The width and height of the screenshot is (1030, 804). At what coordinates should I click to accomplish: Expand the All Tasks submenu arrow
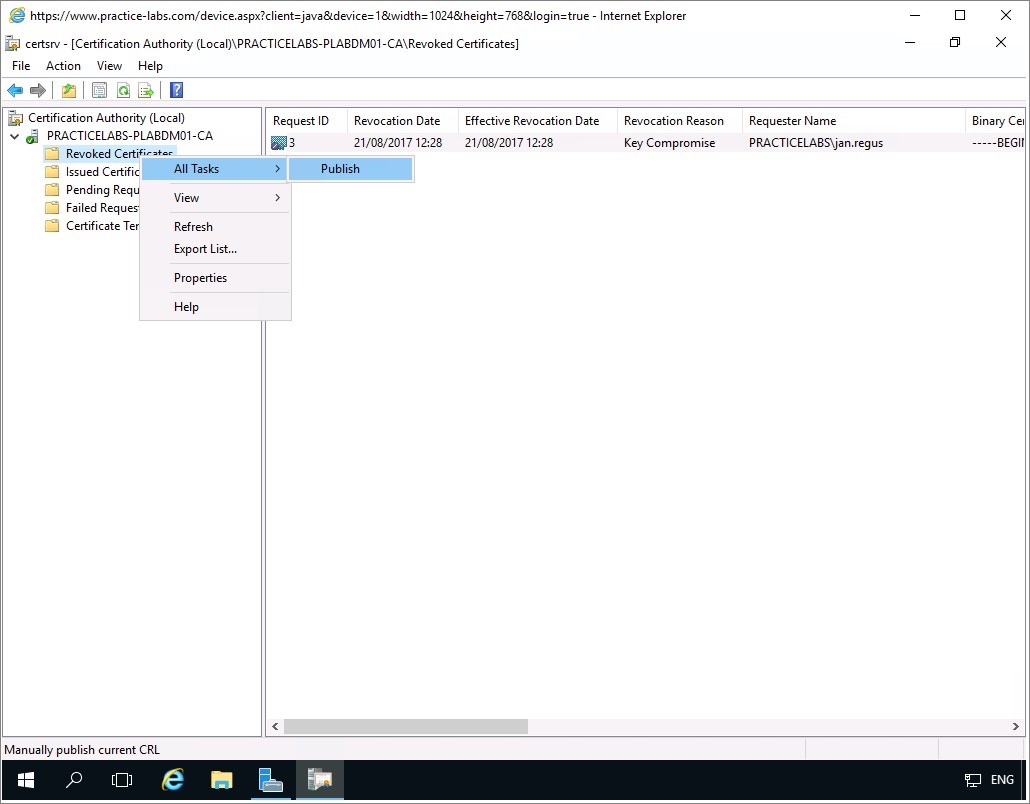coord(278,169)
